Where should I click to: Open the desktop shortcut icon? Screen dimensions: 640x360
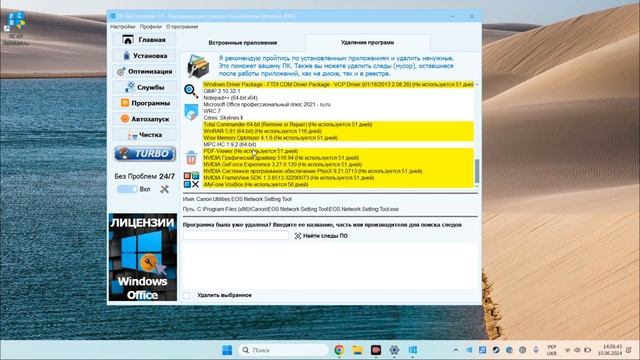click(16, 28)
